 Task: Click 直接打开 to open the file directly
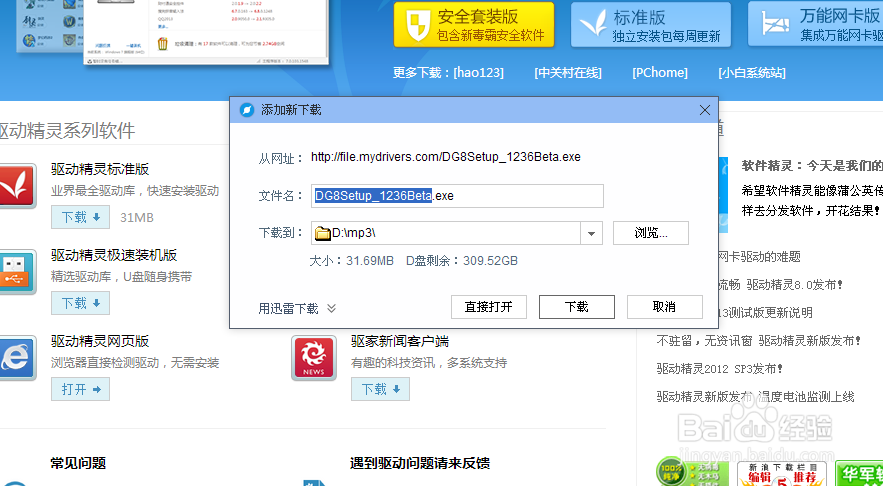click(489, 307)
